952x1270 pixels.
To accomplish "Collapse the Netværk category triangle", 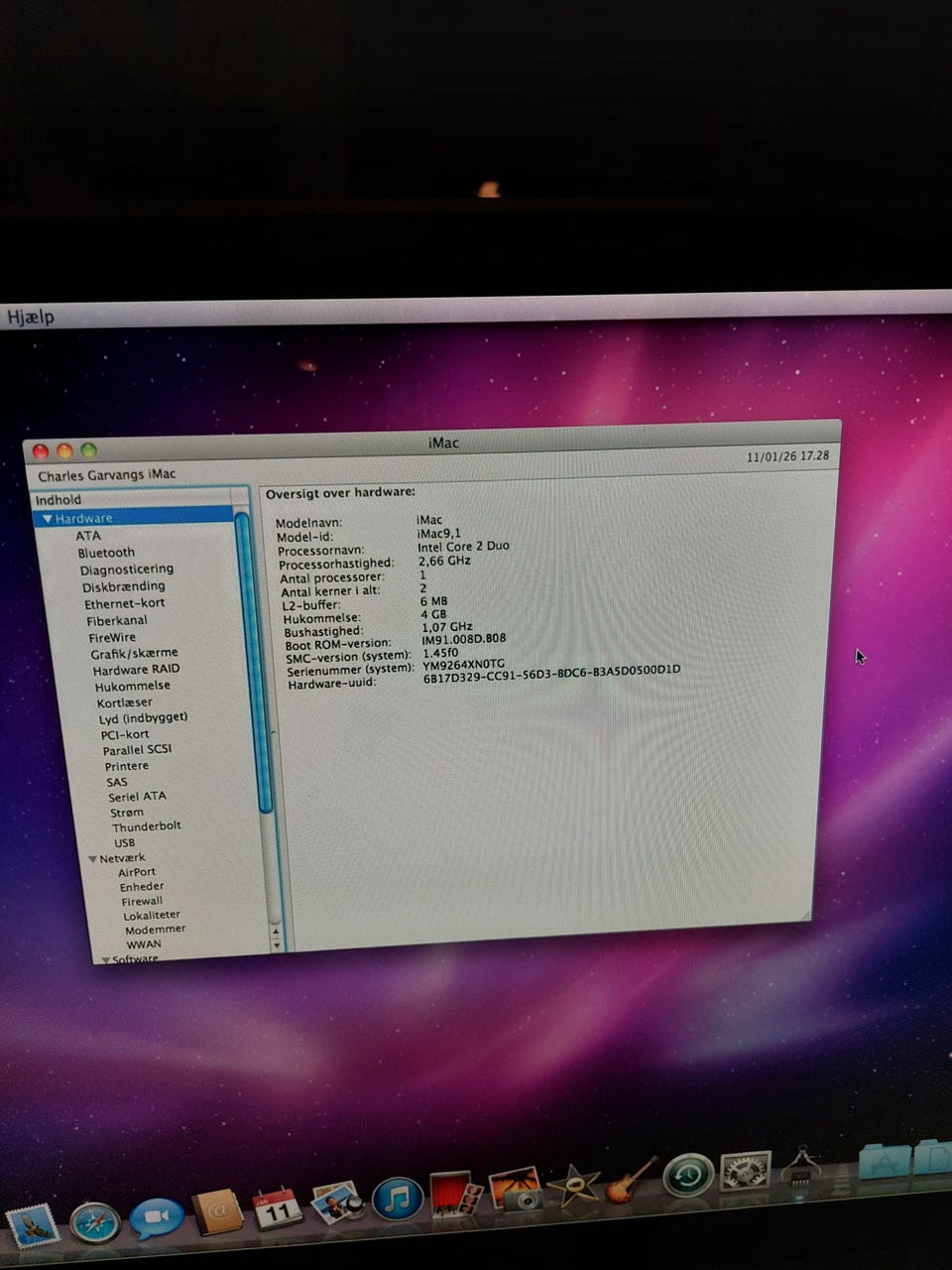I will (92, 859).
